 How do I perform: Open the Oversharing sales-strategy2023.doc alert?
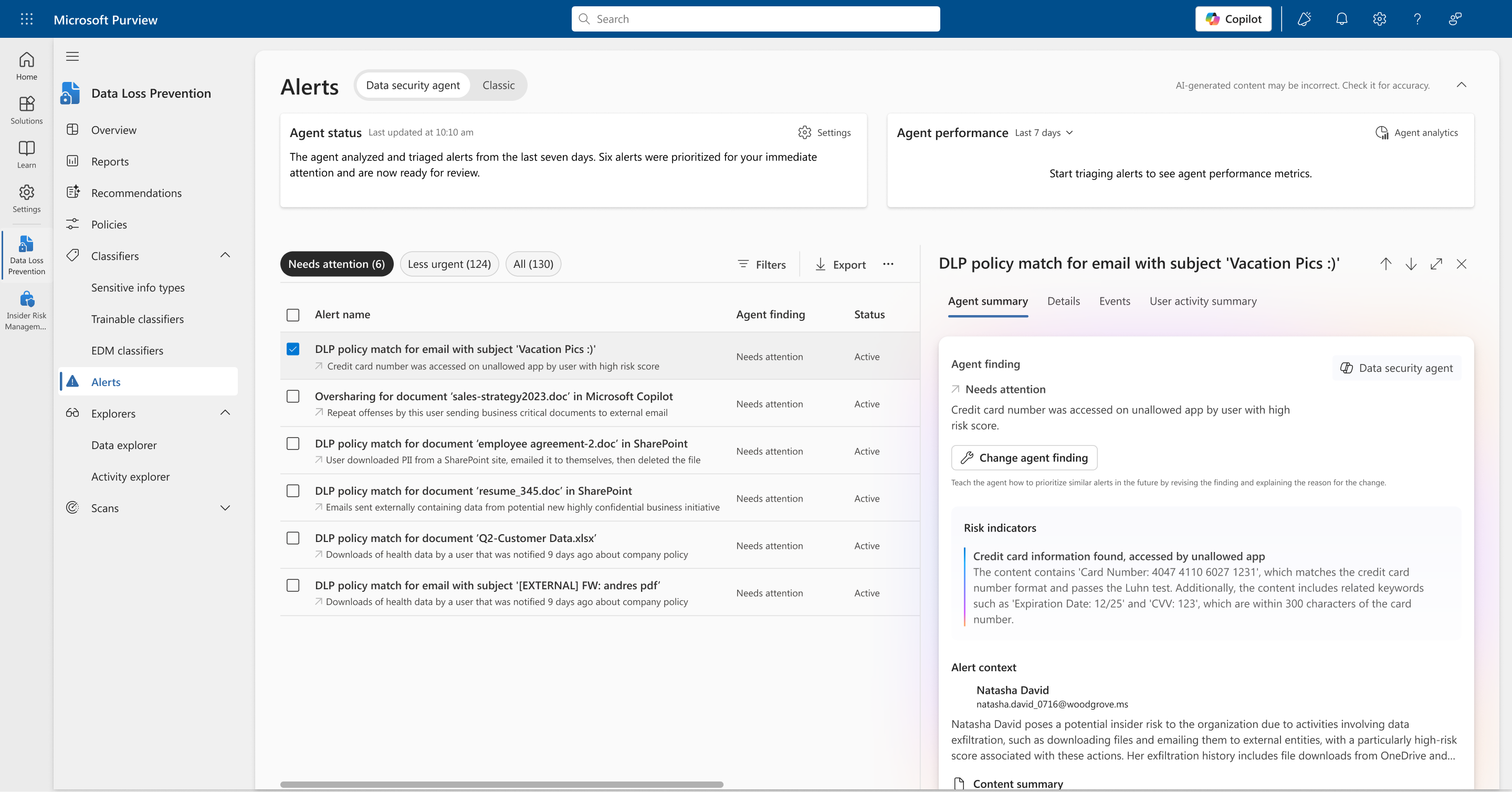tap(493, 397)
